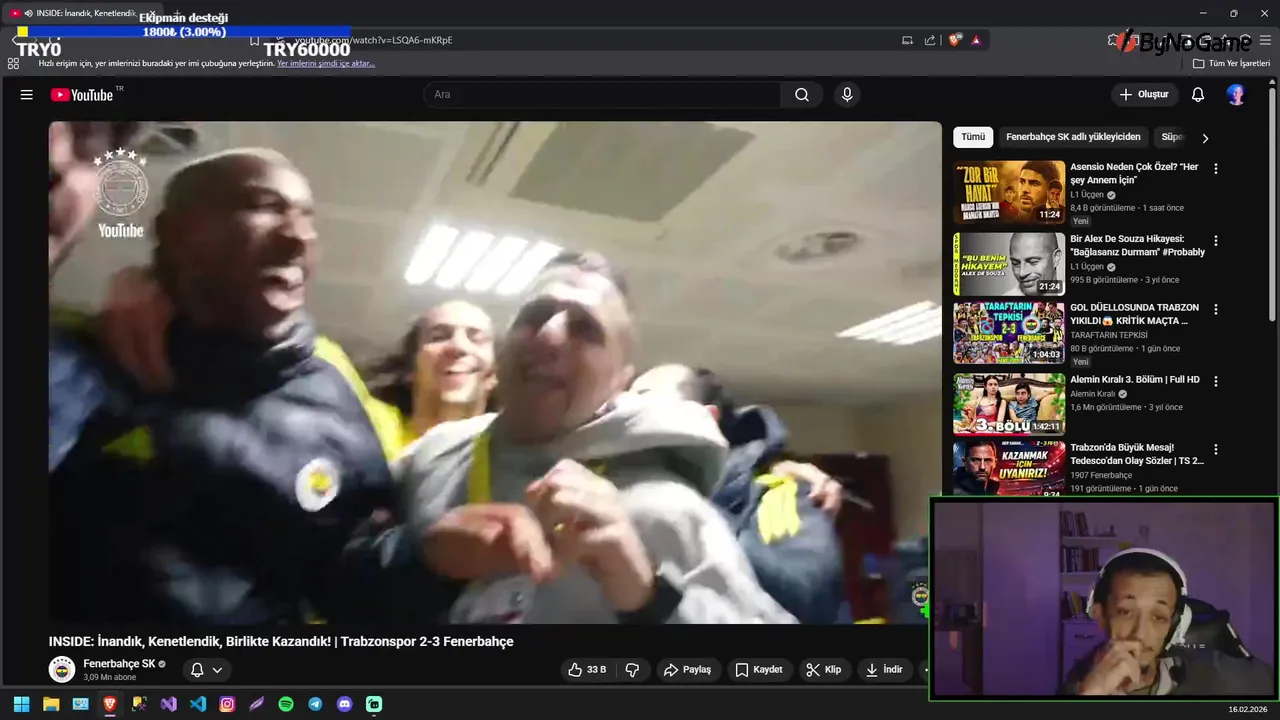Open Tüm Yer İşaretleri bookmarks folder
The width and height of the screenshot is (1280, 720).
point(1231,63)
